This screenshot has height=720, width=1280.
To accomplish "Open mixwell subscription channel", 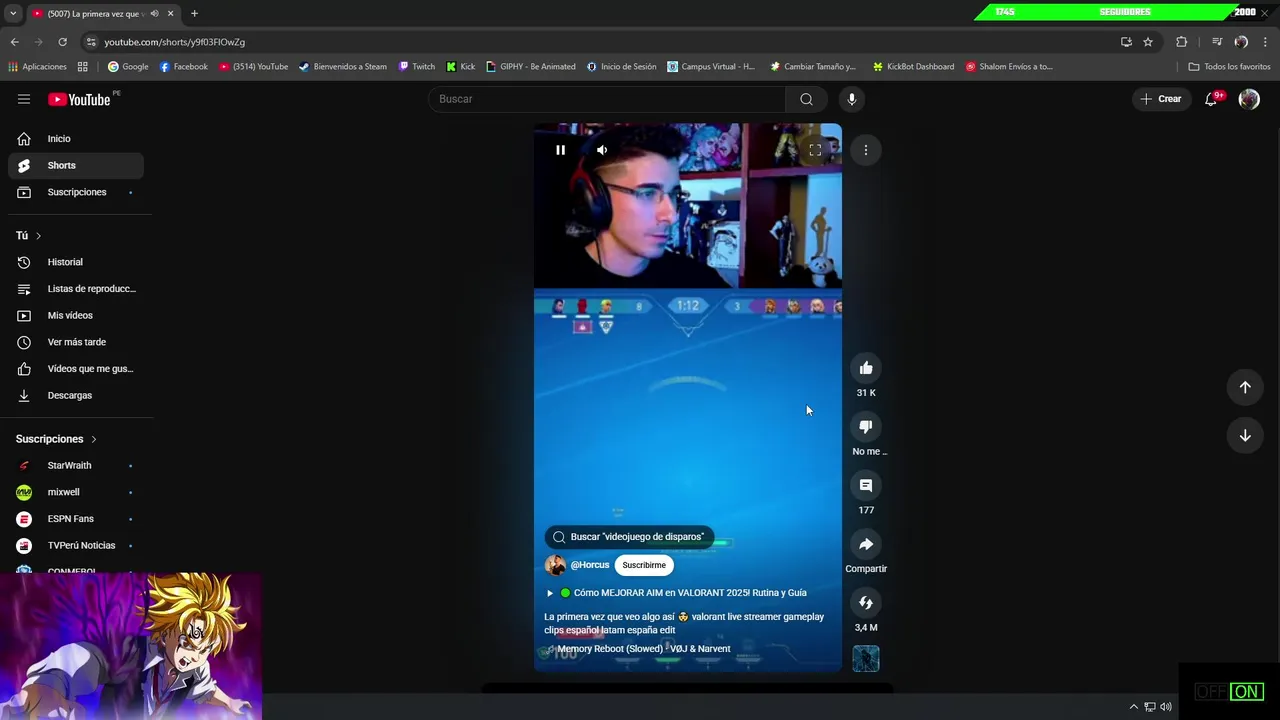I will [76, 492].
